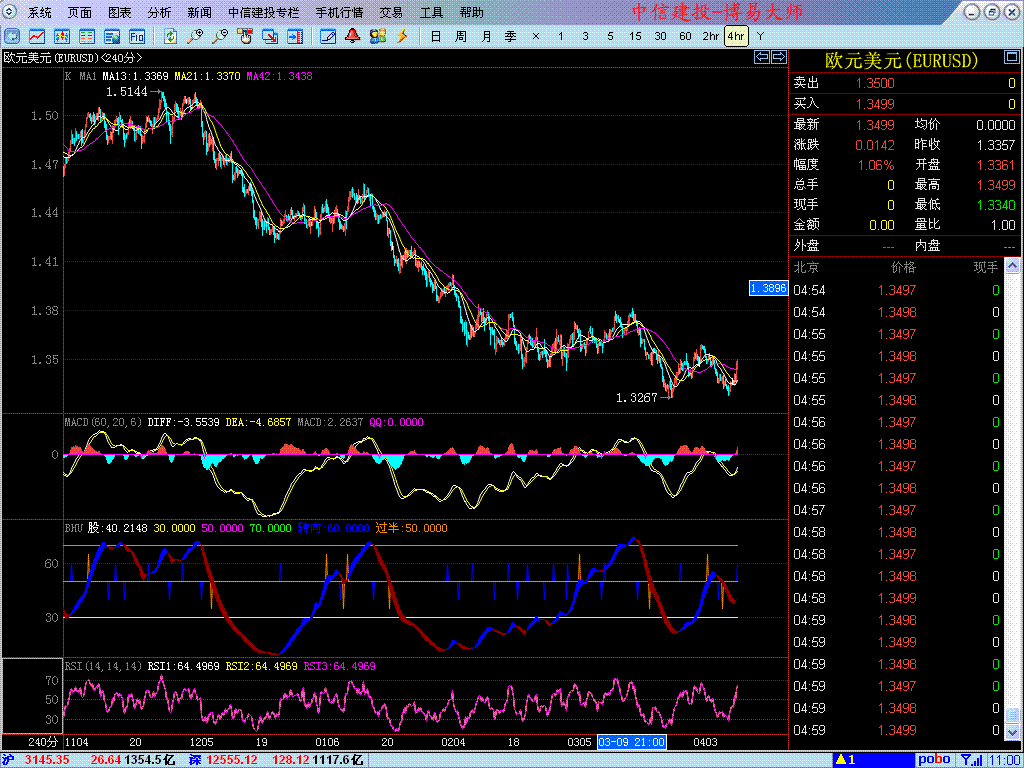The width and height of the screenshot is (1024, 768).
Task: Zoom out with the magnifier minus icon
Action: tap(220, 36)
